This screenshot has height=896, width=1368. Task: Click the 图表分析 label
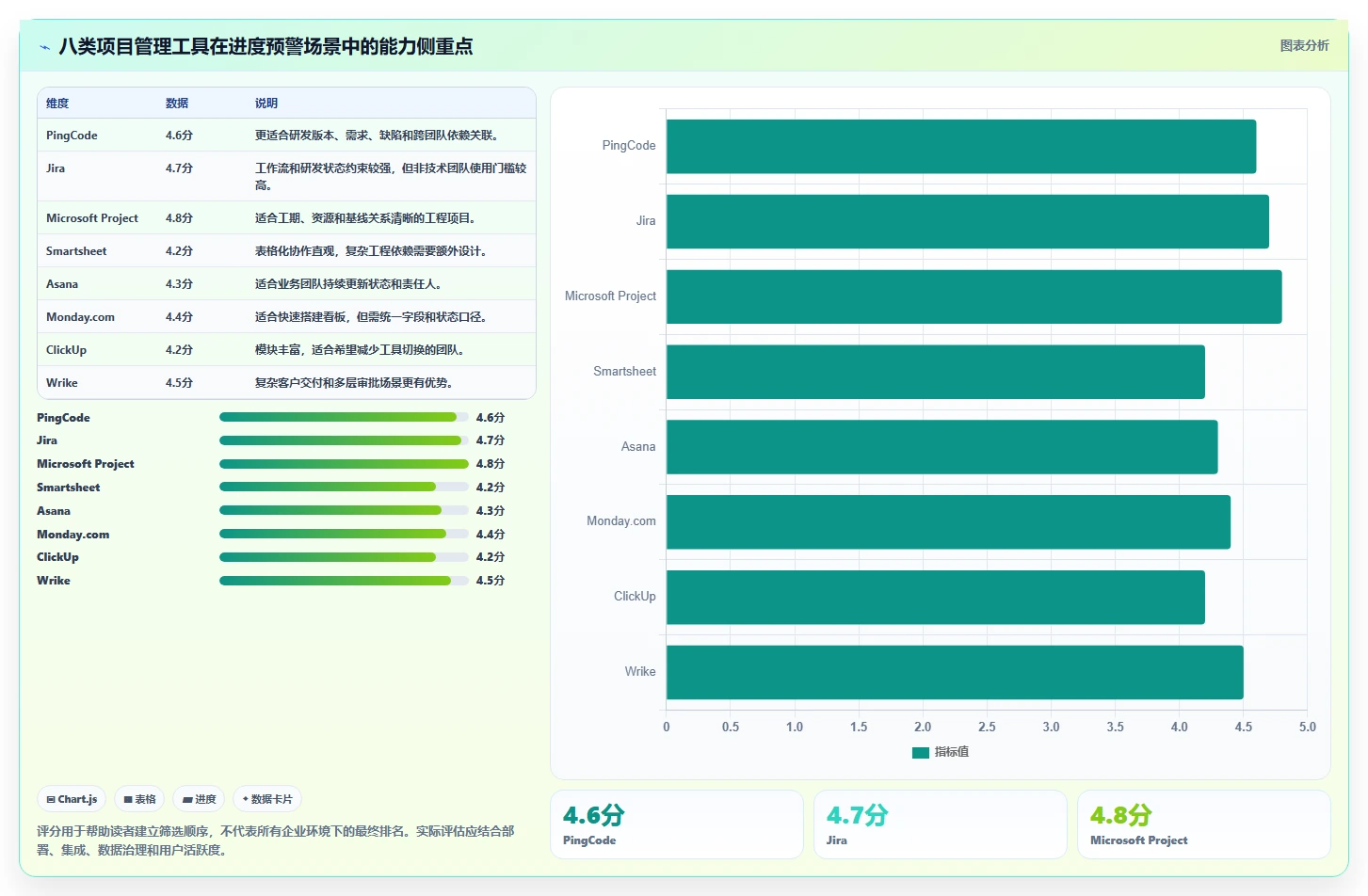pos(1304,45)
